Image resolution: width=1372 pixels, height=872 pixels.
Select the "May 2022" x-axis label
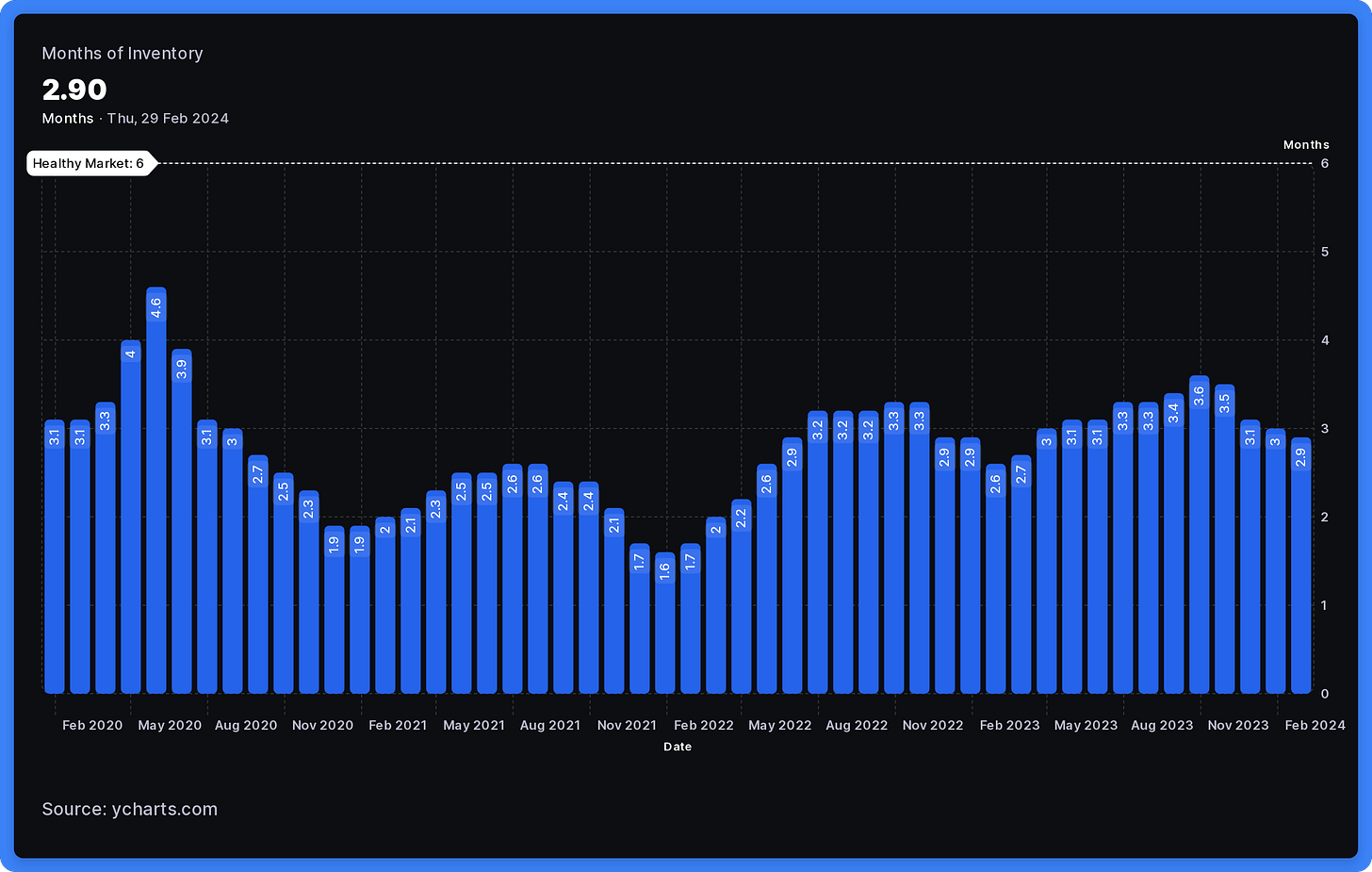(x=780, y=725)
